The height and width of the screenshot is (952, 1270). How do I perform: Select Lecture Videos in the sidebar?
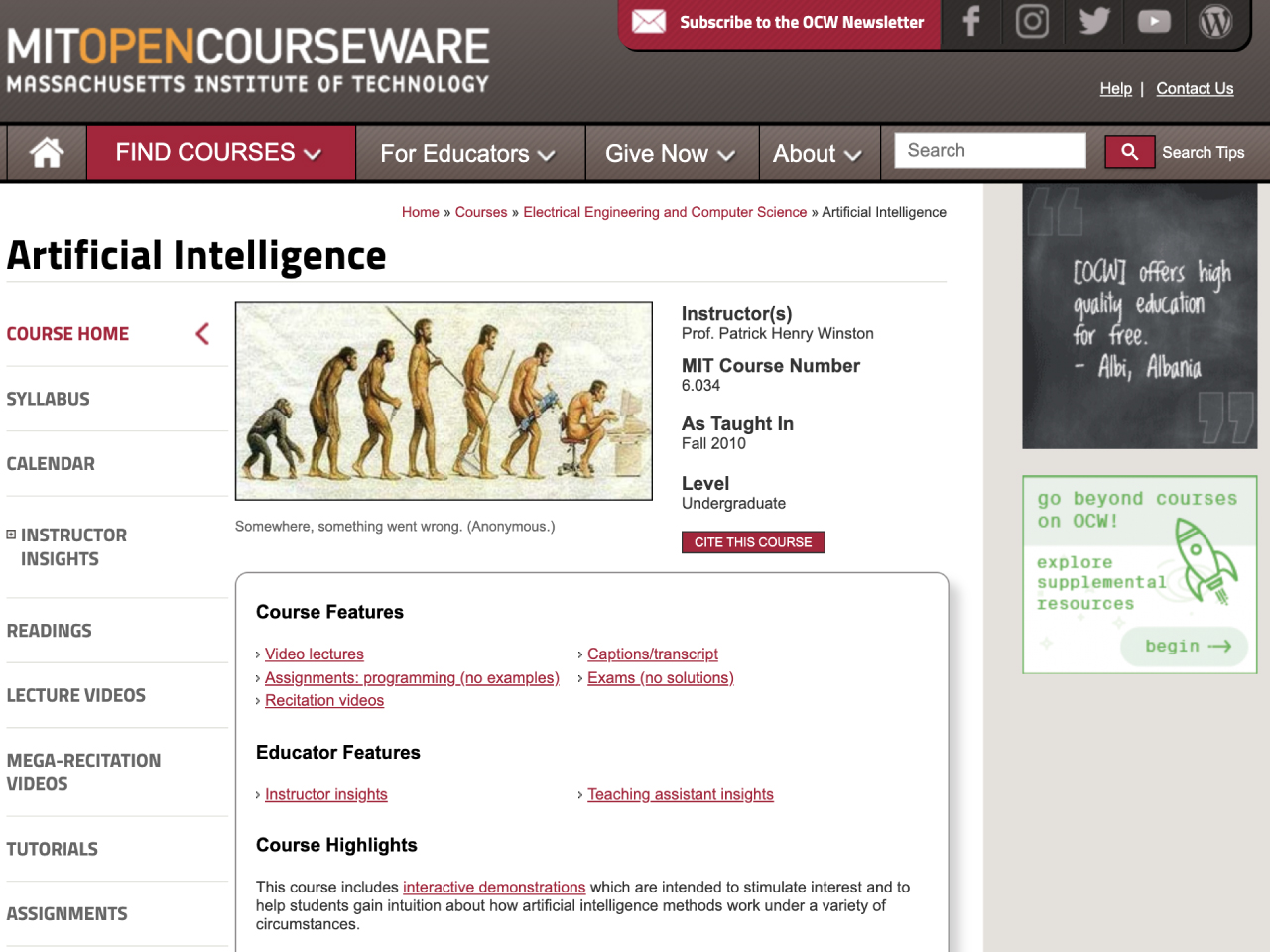75,695
